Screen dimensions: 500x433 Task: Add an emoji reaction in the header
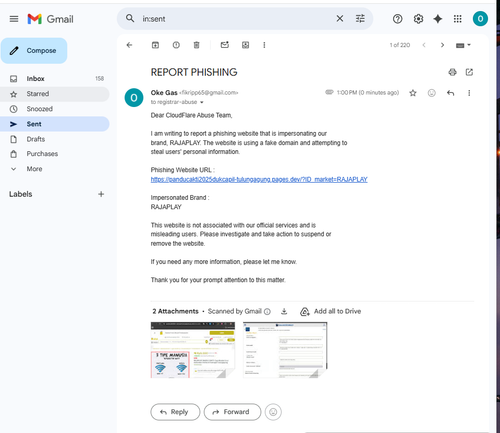click(x=432, y=93)
